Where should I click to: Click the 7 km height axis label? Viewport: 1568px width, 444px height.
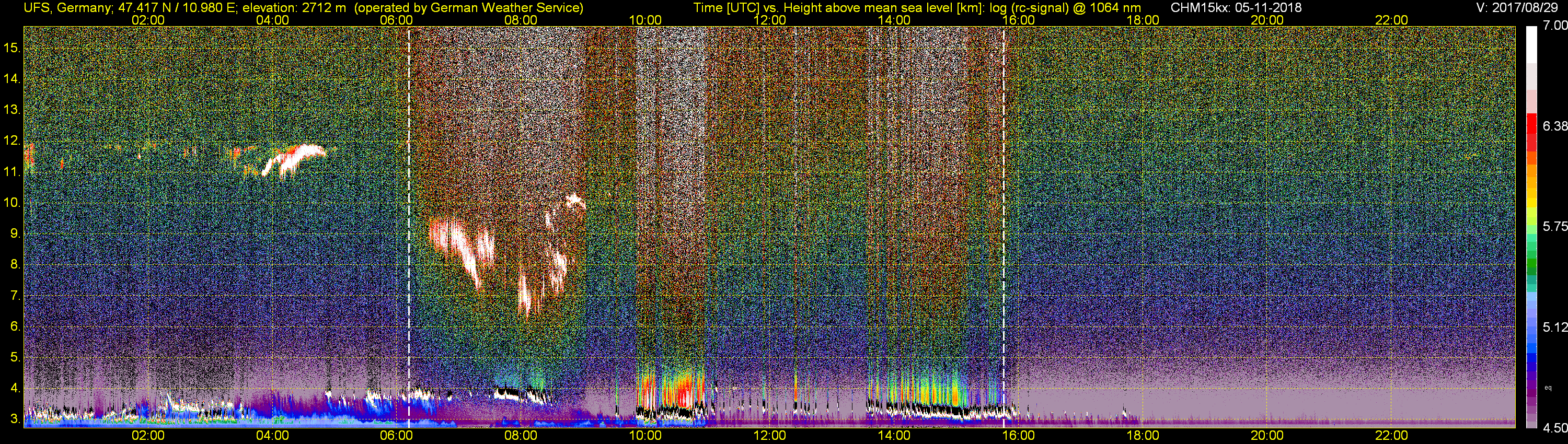click(15, 296)
